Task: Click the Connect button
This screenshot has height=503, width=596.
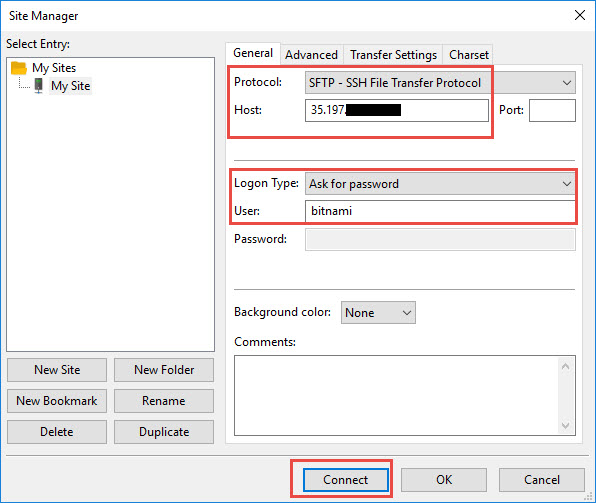Action: coord(346,480)
